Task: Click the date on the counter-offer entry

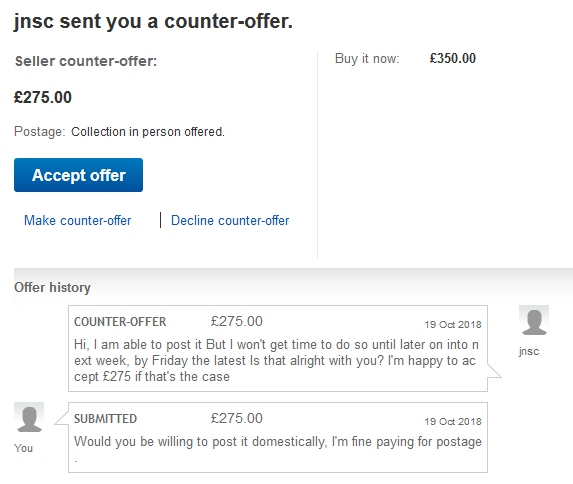Action: [x=453, y=325]
